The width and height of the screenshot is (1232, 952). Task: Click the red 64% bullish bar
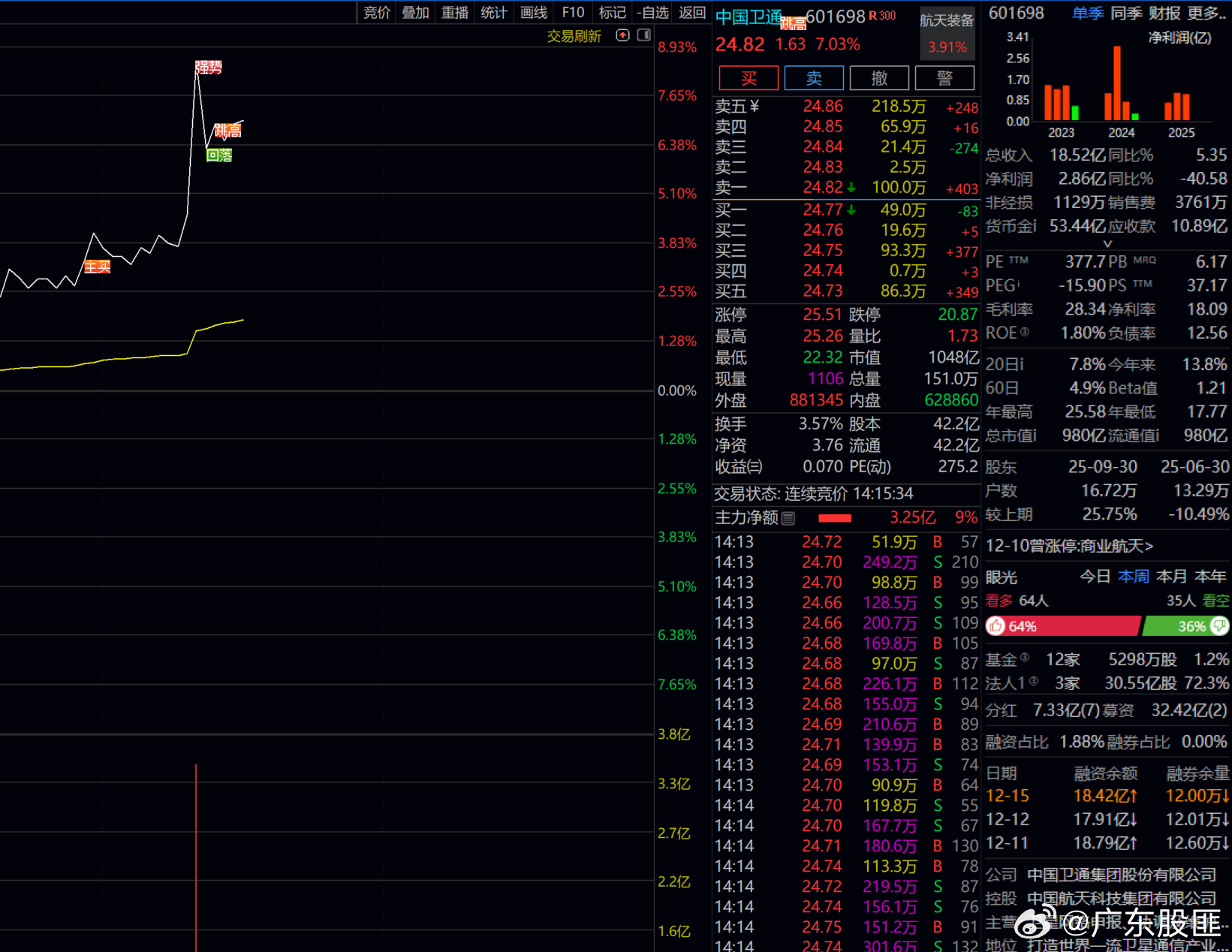1064,626
